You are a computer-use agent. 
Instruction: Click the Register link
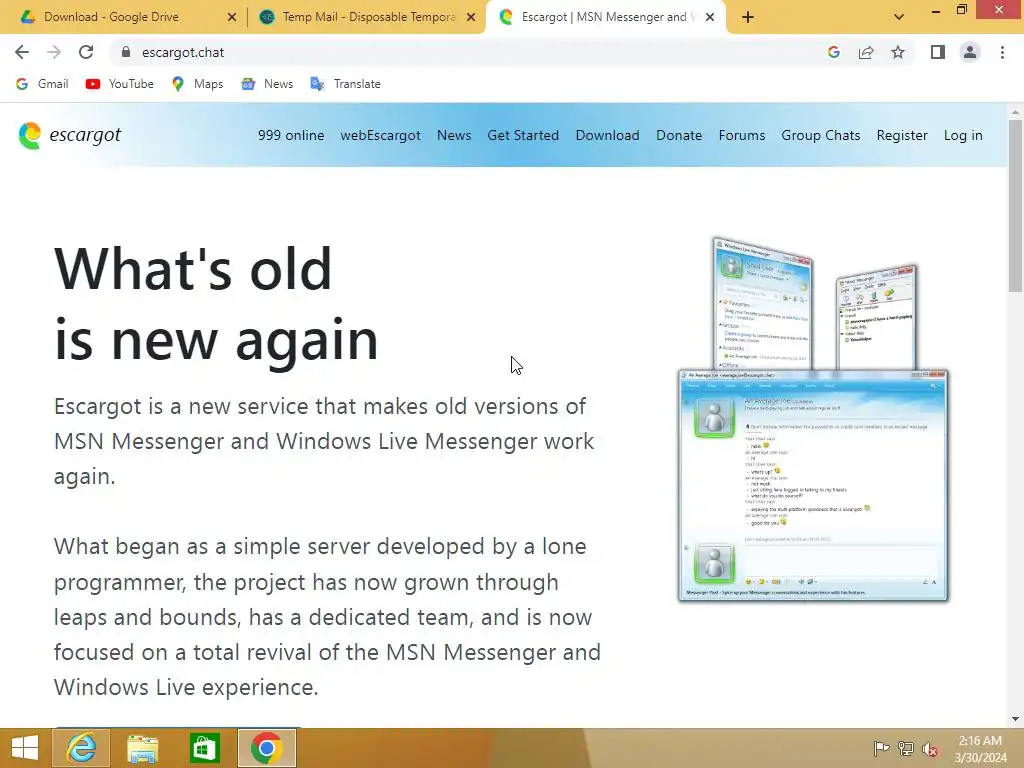[902, 135]
